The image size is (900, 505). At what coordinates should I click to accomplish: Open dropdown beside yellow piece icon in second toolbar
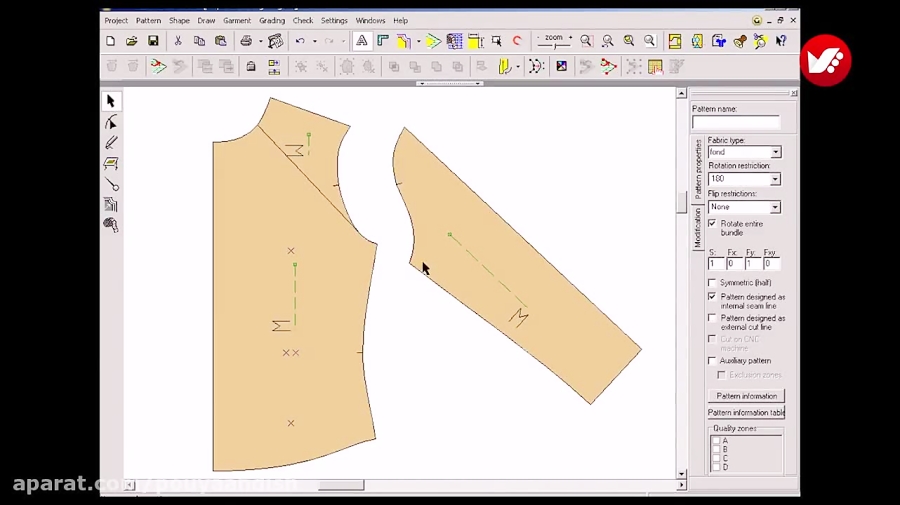coord(518,67)
